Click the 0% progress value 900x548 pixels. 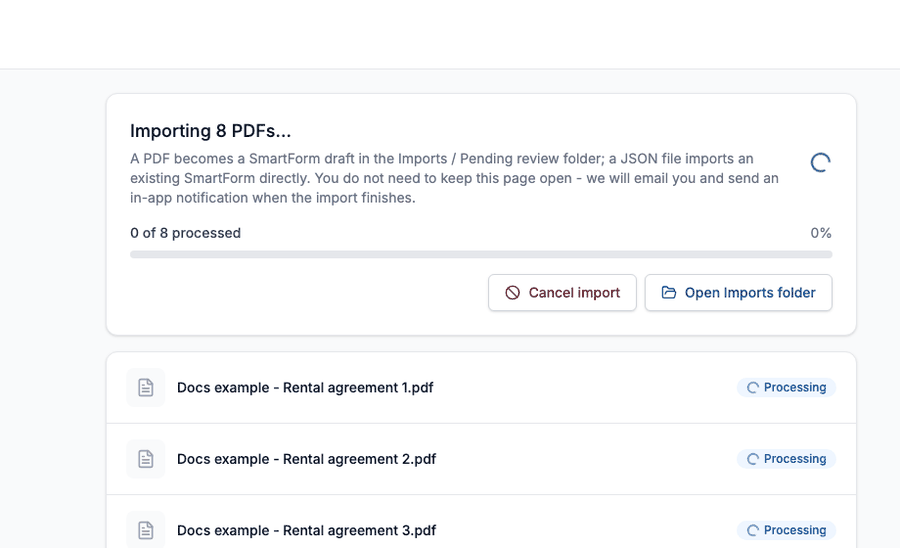tap(821, 233)
